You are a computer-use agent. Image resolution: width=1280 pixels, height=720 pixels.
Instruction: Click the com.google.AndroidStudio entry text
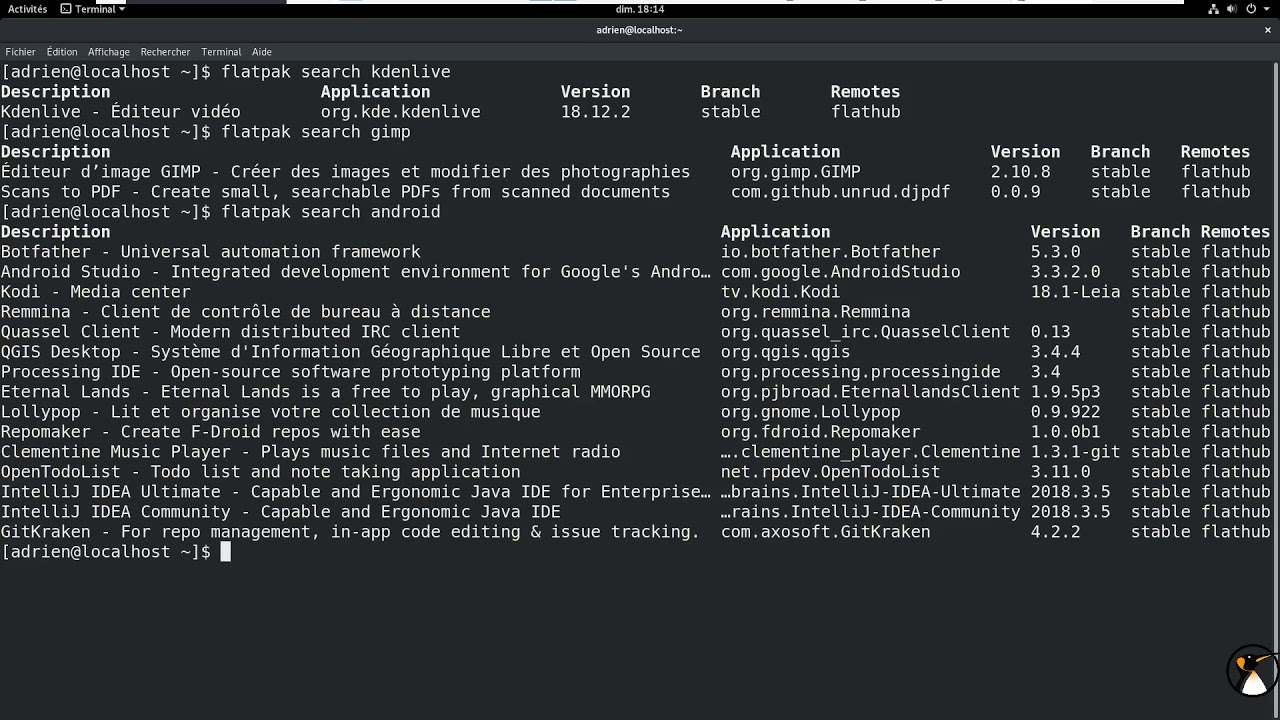click(x=840, y=272)
